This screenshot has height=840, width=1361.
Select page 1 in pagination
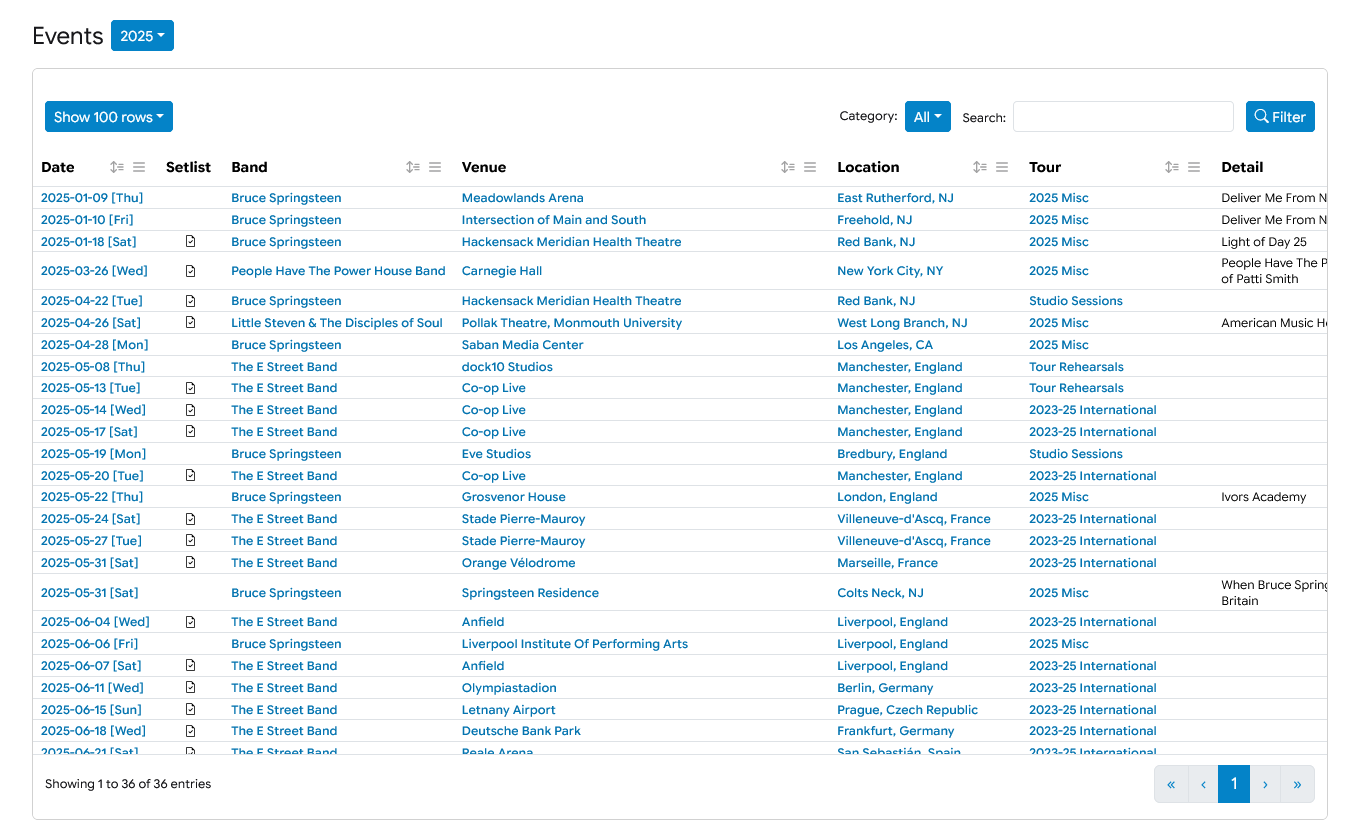coord(1234,784)
